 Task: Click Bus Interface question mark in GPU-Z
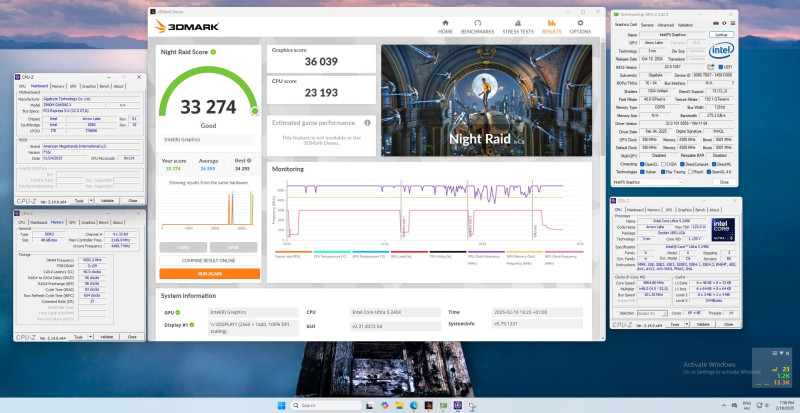(x=733, y=82)
